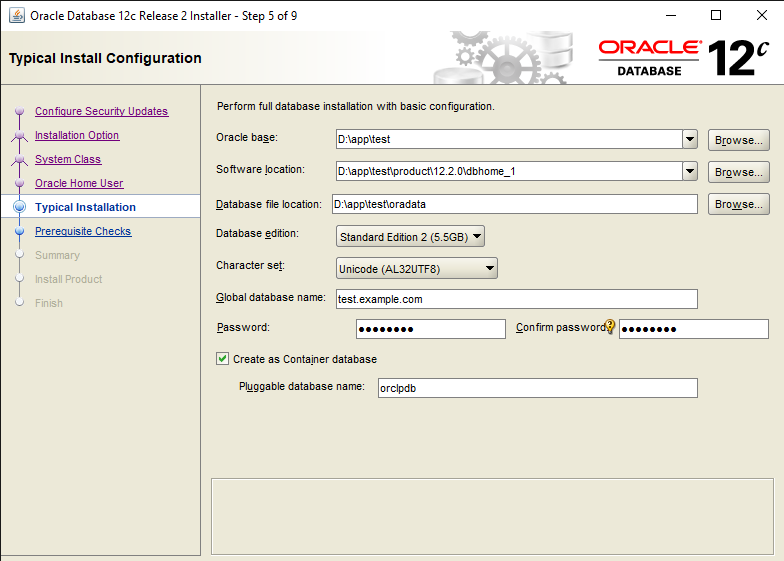The width and height of the screenshot is (784, 561).
Task: Go to Oracle Home User step
Action: (79, 183)
